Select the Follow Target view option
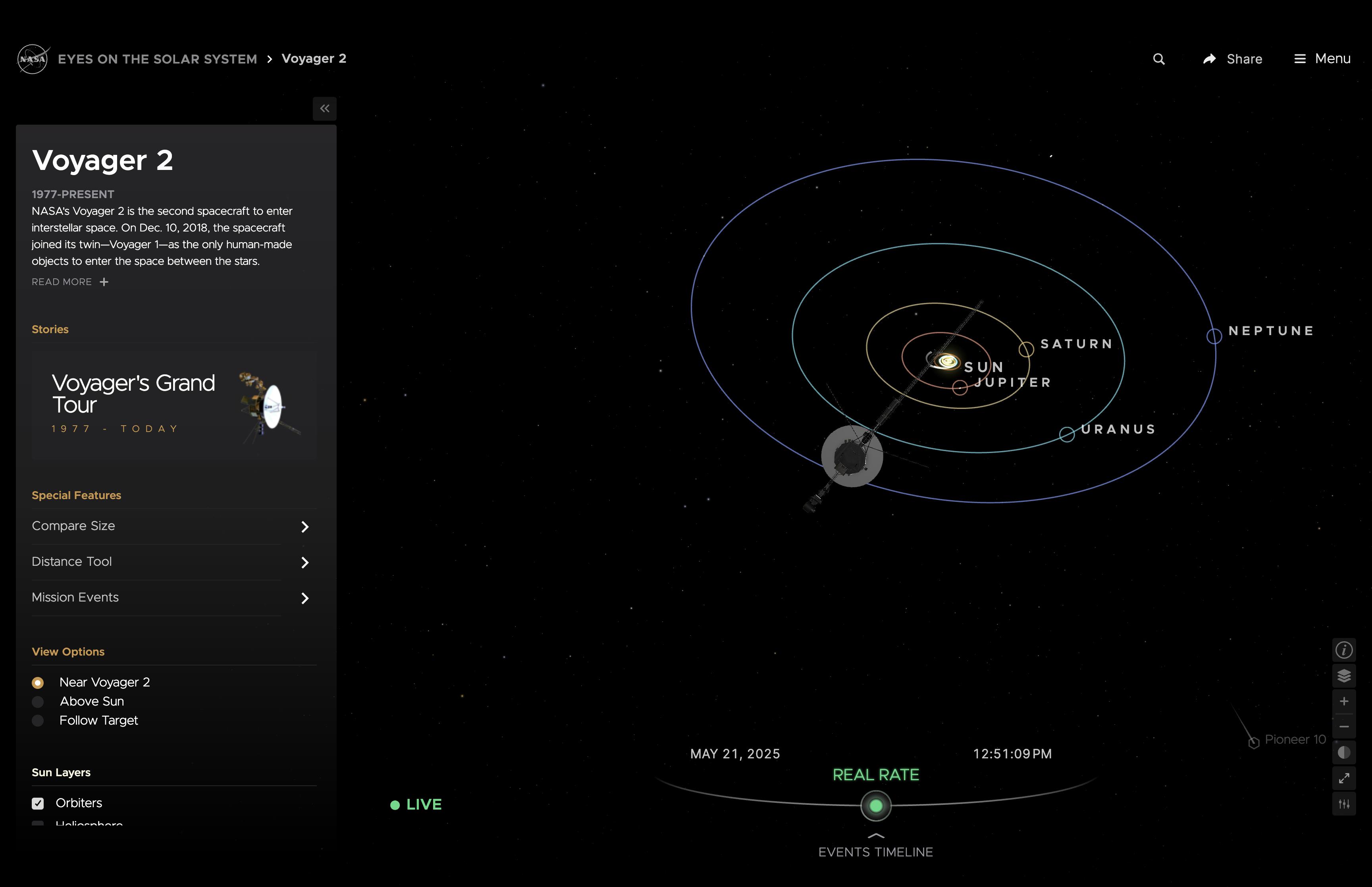 tap(38, 721)
